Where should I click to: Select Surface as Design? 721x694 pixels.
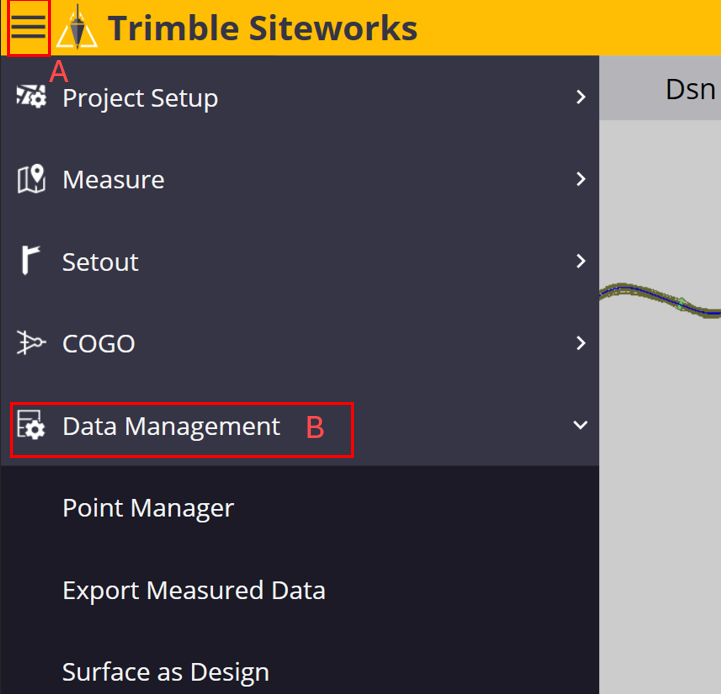(x=300, y=662)
